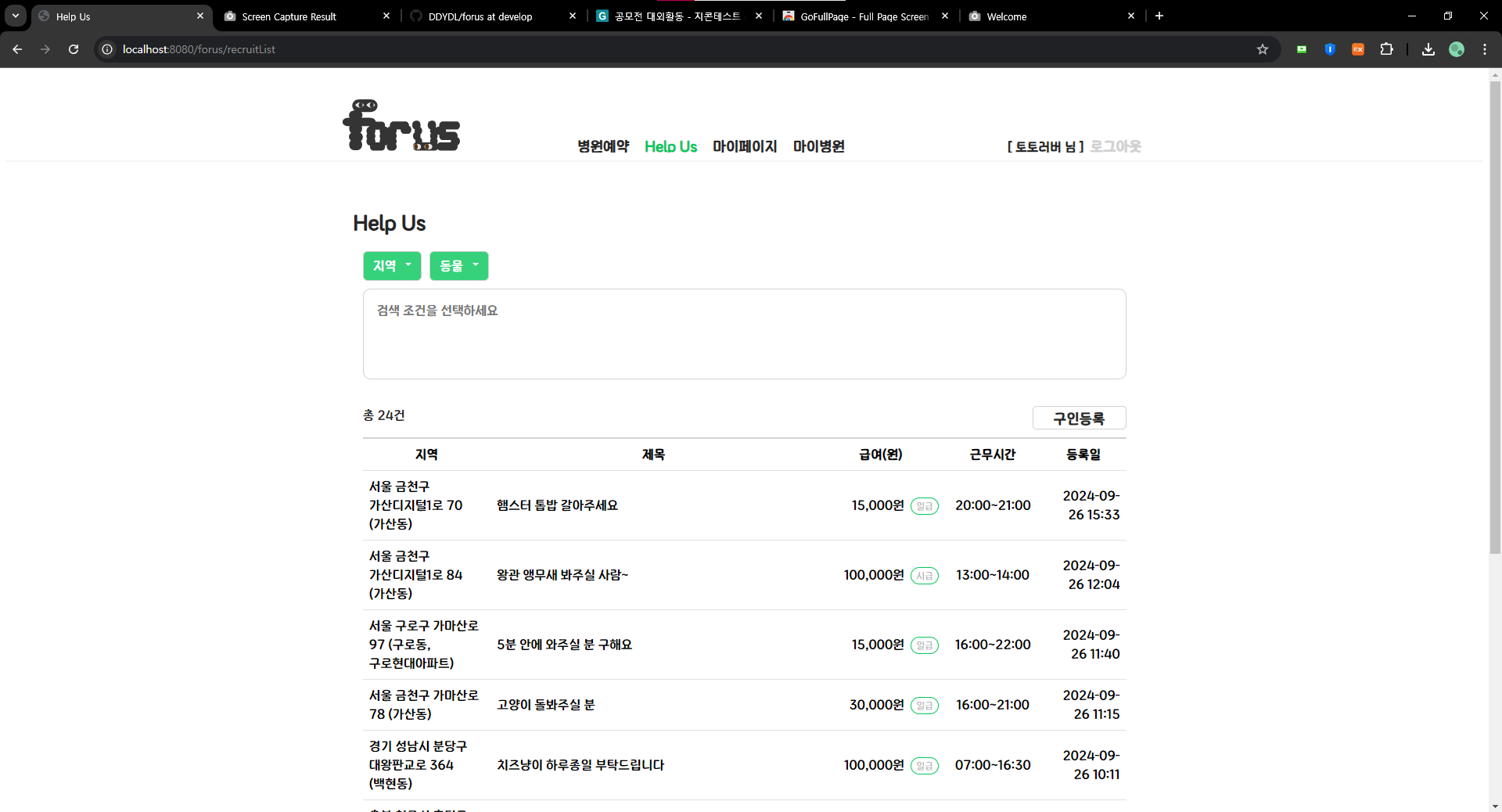Image resolution: width=1502 pixels, height=812 pixels.
Task: Click 일급 badge in 햄스터 row
Action: point(924,506)
